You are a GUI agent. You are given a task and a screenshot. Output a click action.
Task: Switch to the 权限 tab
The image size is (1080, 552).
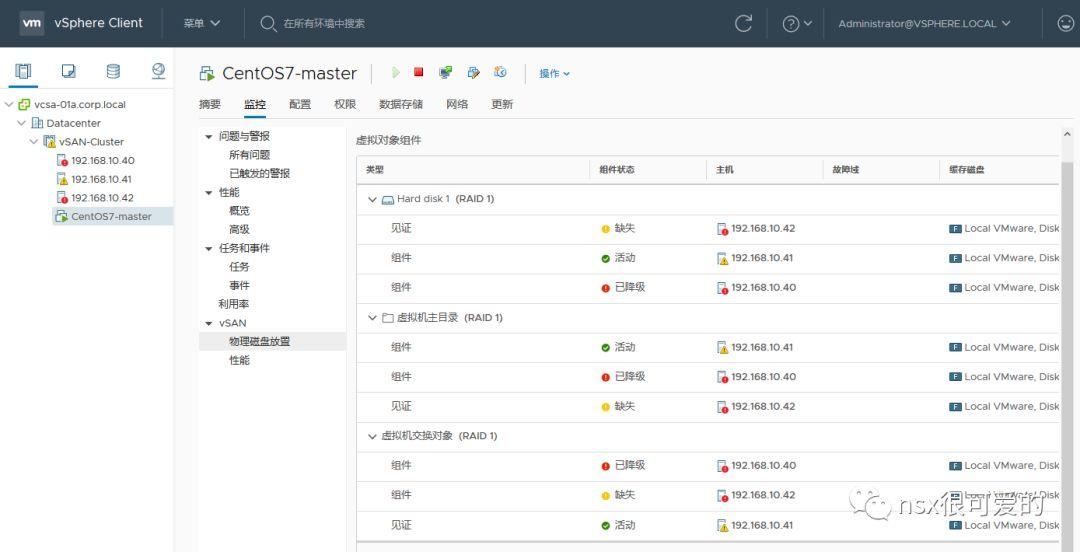pos(345,104)
